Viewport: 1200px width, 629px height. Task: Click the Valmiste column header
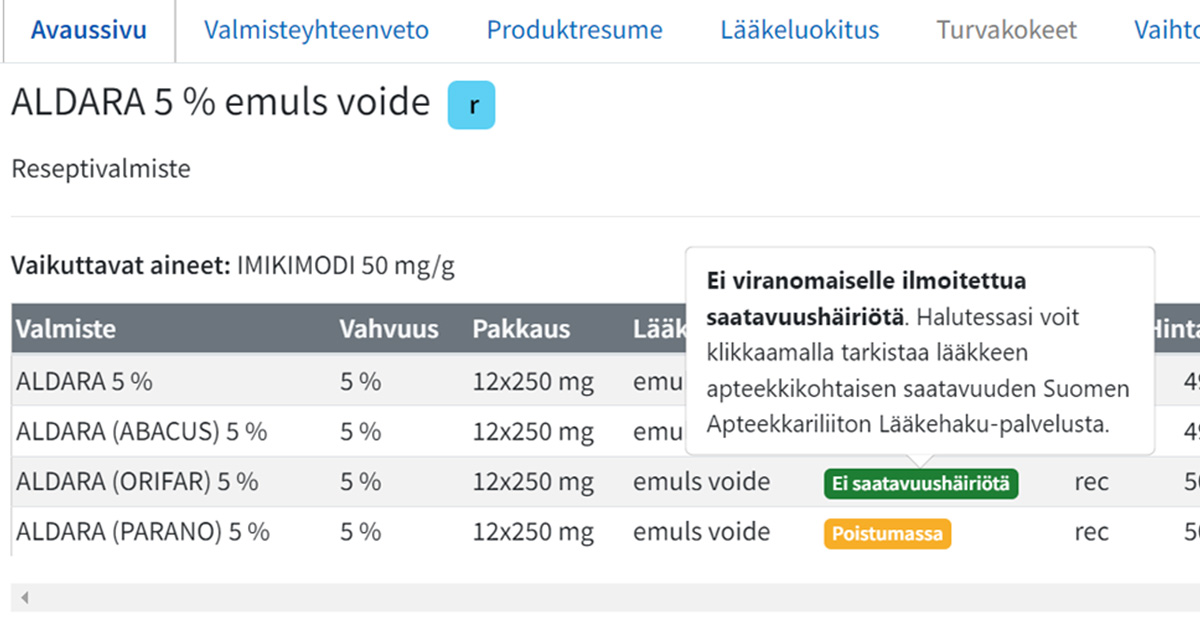pos(66,328)
